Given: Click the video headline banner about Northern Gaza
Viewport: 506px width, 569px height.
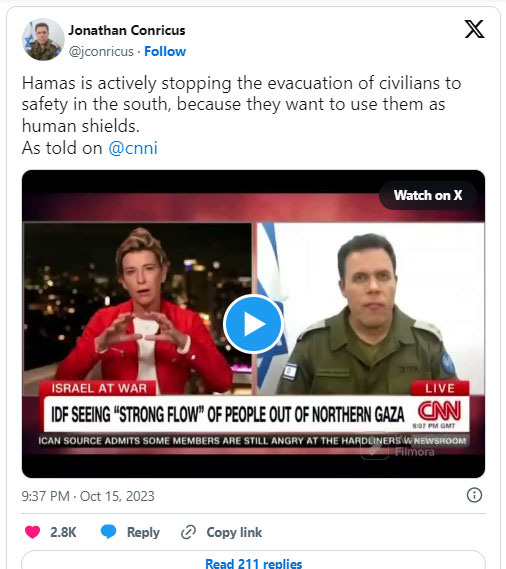Looking at the screenshot, I should 228,415.
